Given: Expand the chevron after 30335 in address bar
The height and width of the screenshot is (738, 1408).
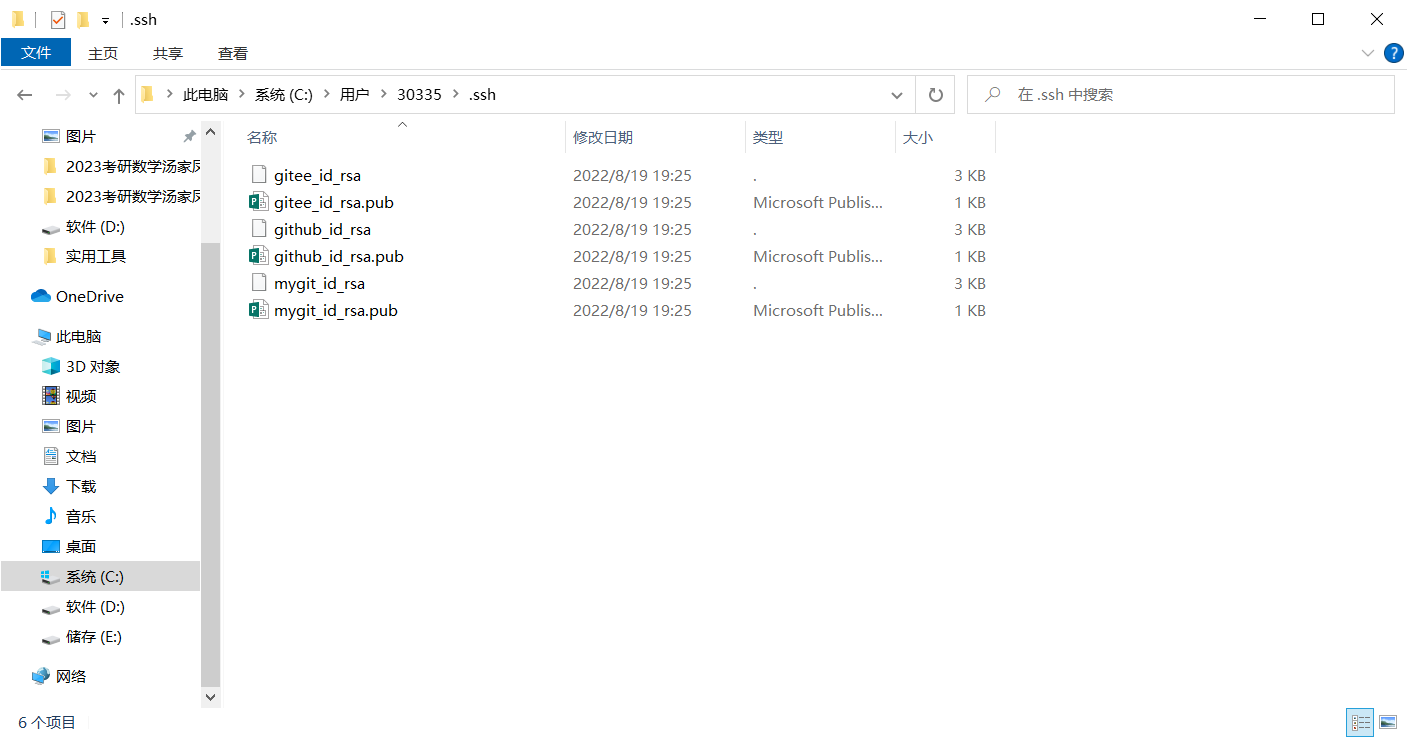Looking at the screenshot, I should pyautogui.click(x=455, y=95).
